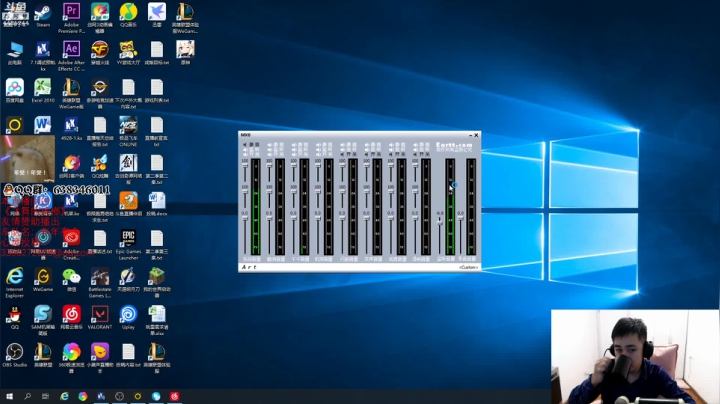Open the 微信 WeChat desktop icon
Image resolution: width=720 pixels, height=404 pixels.
tap(71, 279)
